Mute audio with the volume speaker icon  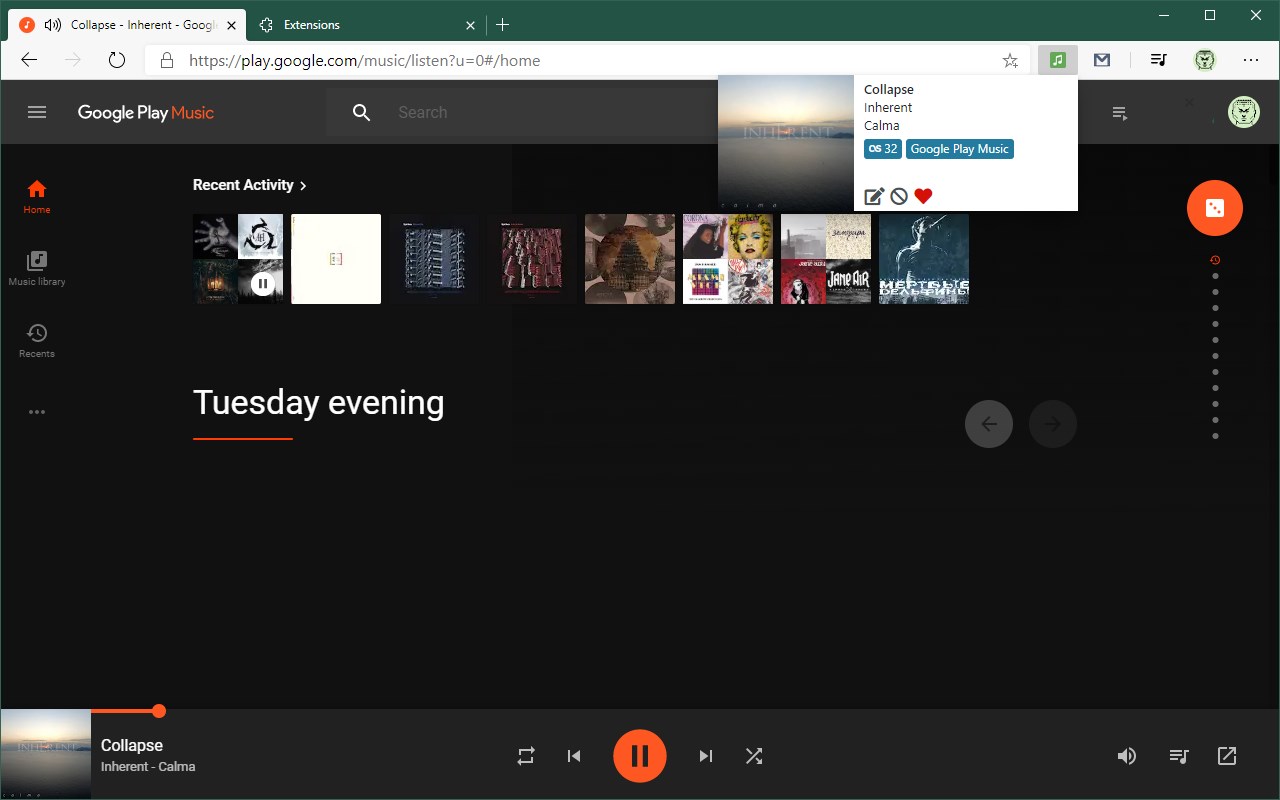1127,756
